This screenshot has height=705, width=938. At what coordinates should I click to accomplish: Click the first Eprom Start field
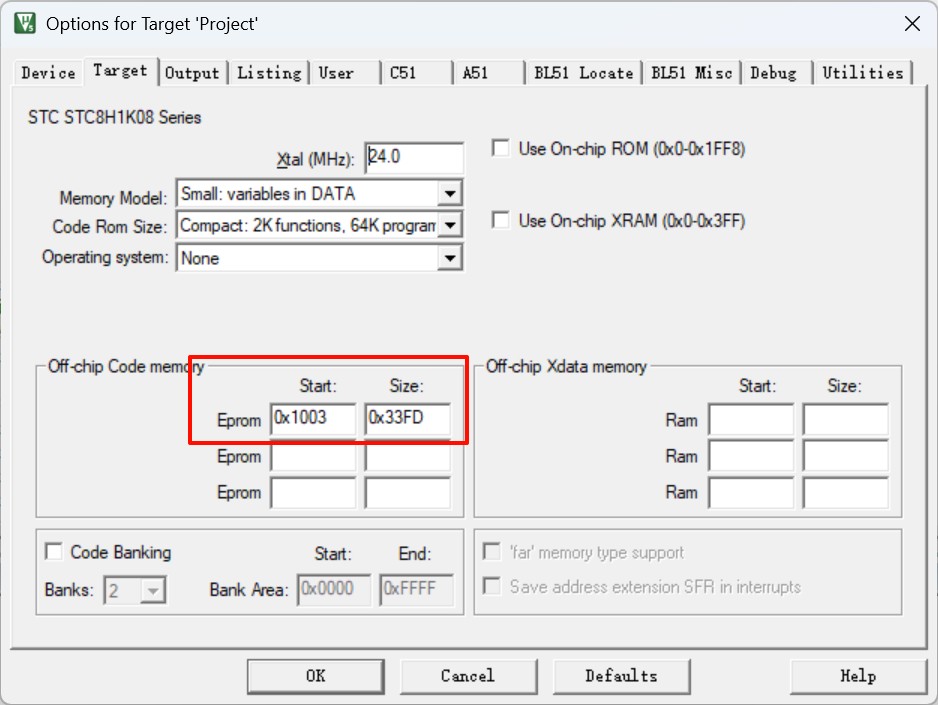[312, 419]
